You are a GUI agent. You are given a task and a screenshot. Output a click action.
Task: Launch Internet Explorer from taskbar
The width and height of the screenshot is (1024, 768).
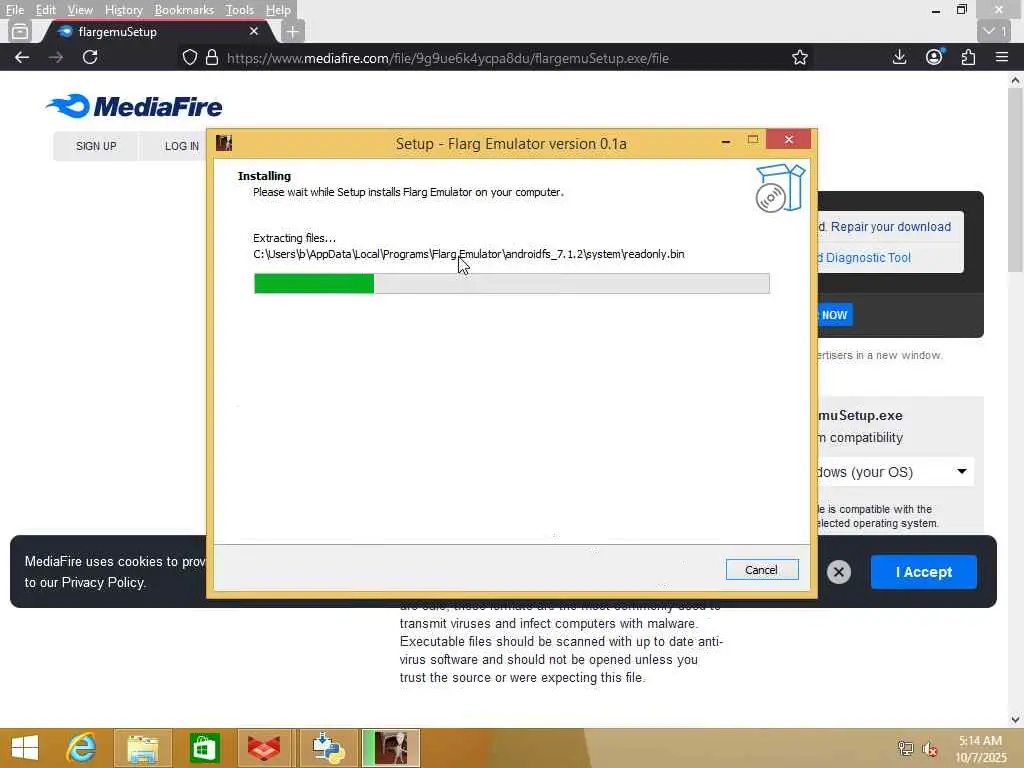(x=82, y=748)
